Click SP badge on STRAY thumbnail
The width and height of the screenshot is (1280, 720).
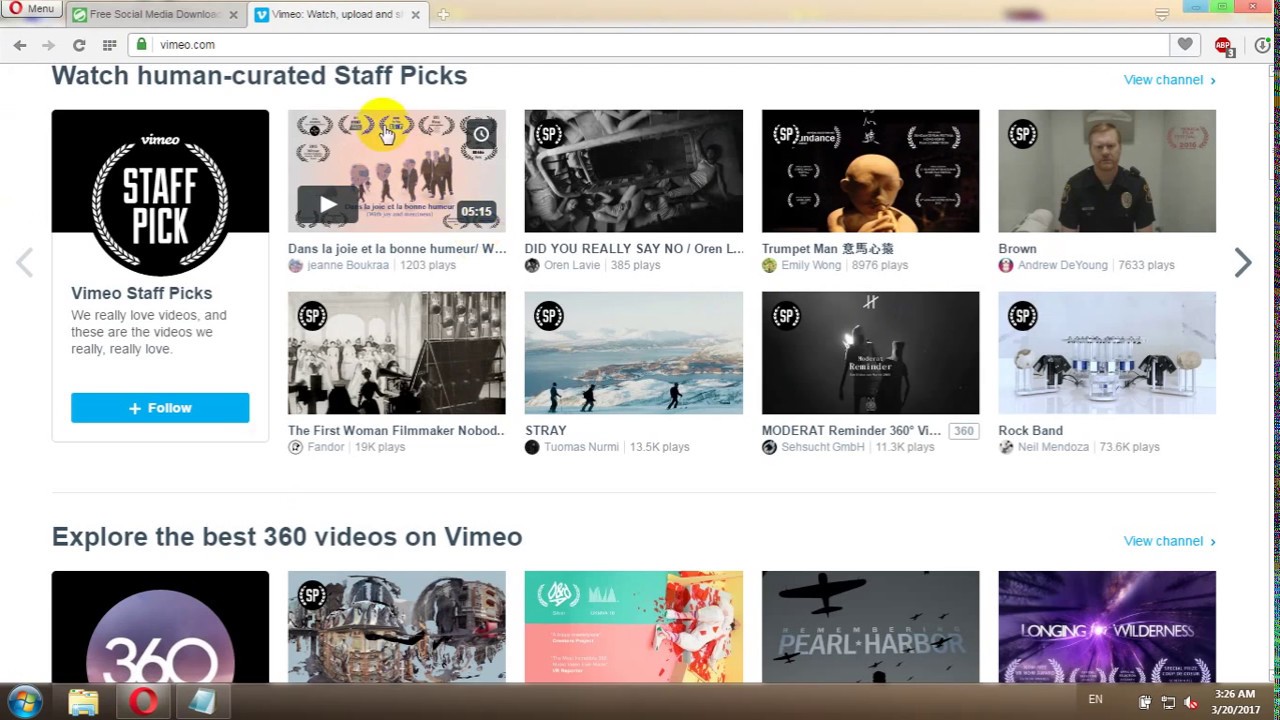click(x=549, y=316)
